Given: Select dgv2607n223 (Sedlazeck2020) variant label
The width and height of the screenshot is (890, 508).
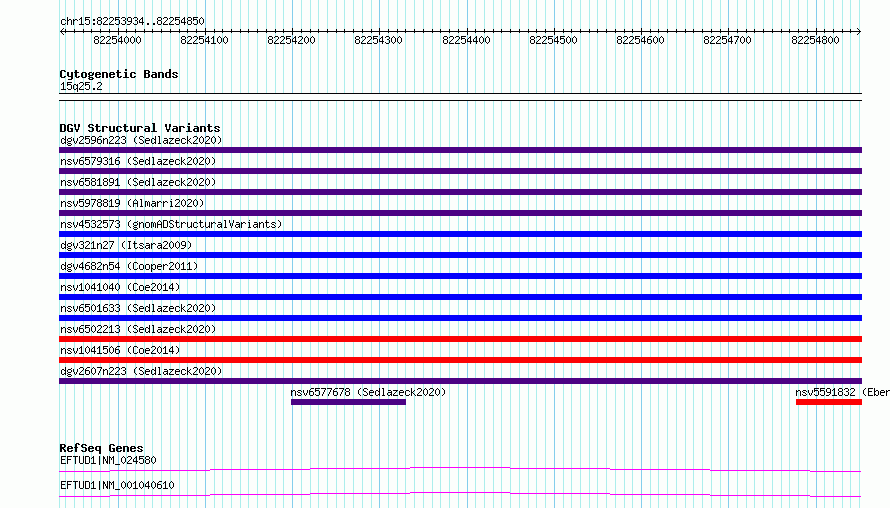Looking at the screenshot, I should [x=141, y=371].
